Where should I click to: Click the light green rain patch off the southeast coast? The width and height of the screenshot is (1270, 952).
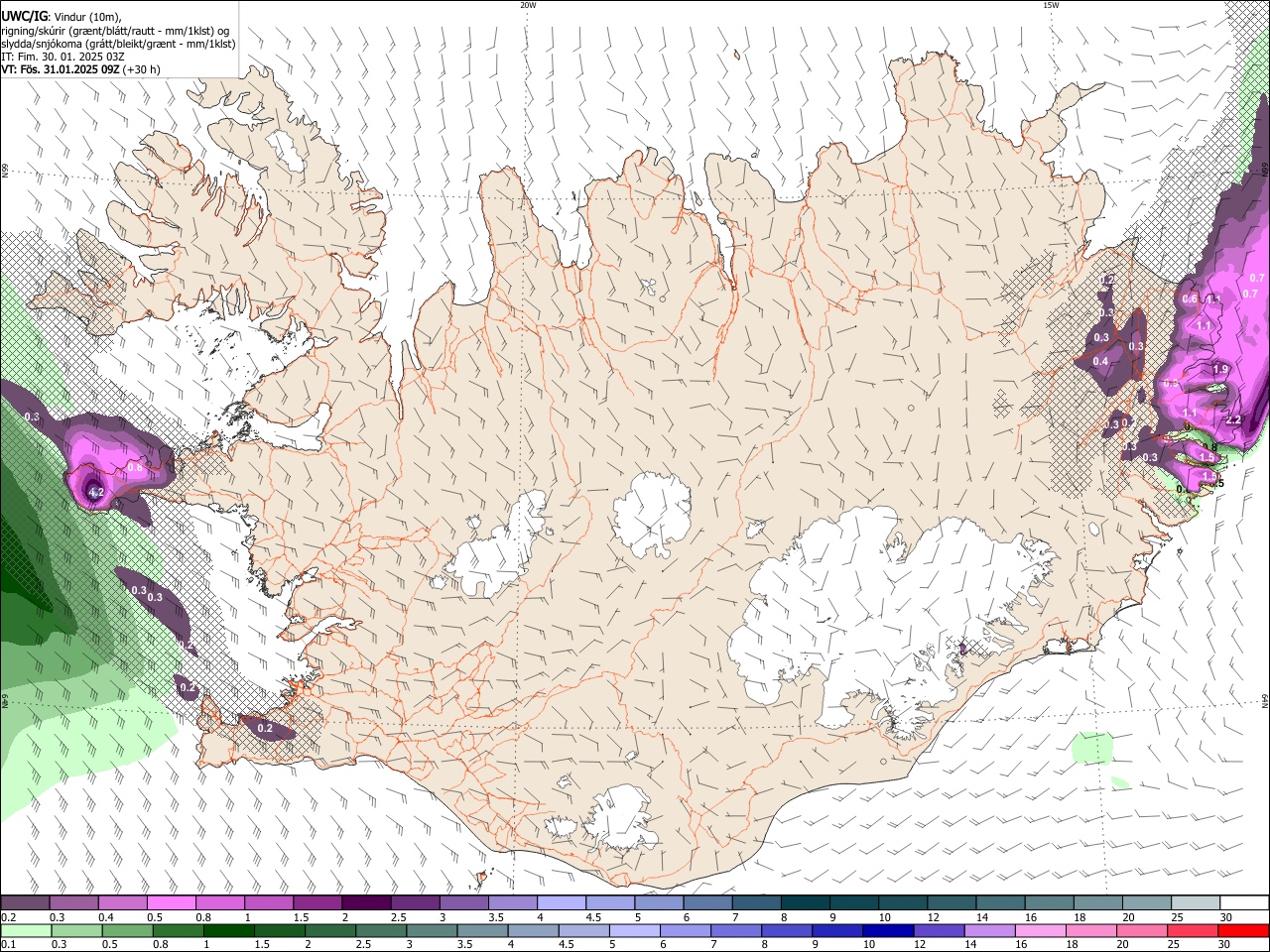1093,747
